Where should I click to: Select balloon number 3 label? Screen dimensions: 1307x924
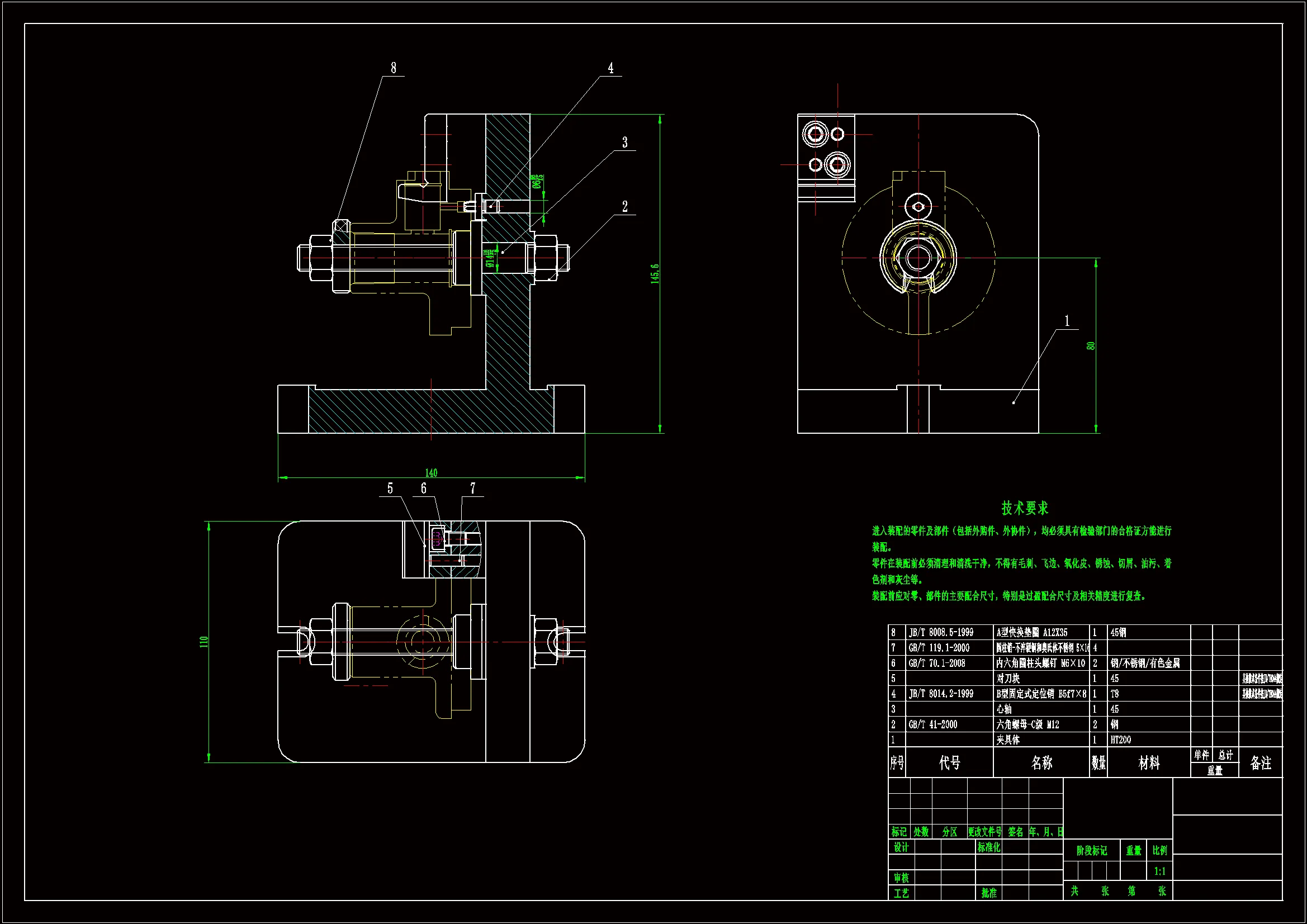(624, 143)
